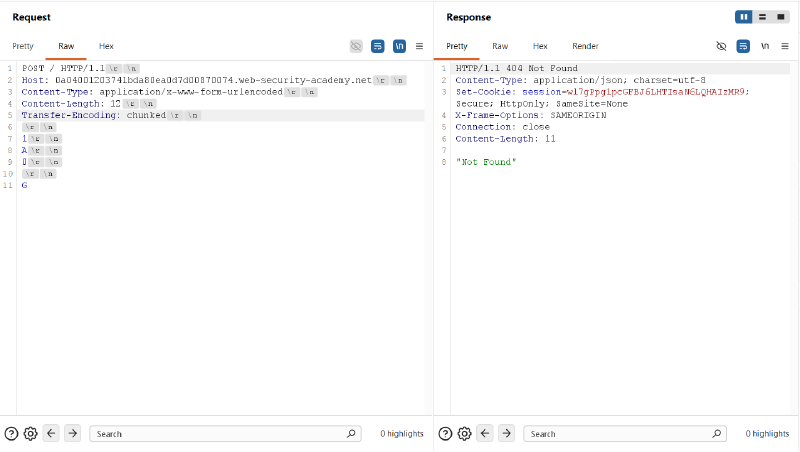Toggle non-printable characters in Request
This screenshot has height=452, width=800.
(x=399, y=46)
